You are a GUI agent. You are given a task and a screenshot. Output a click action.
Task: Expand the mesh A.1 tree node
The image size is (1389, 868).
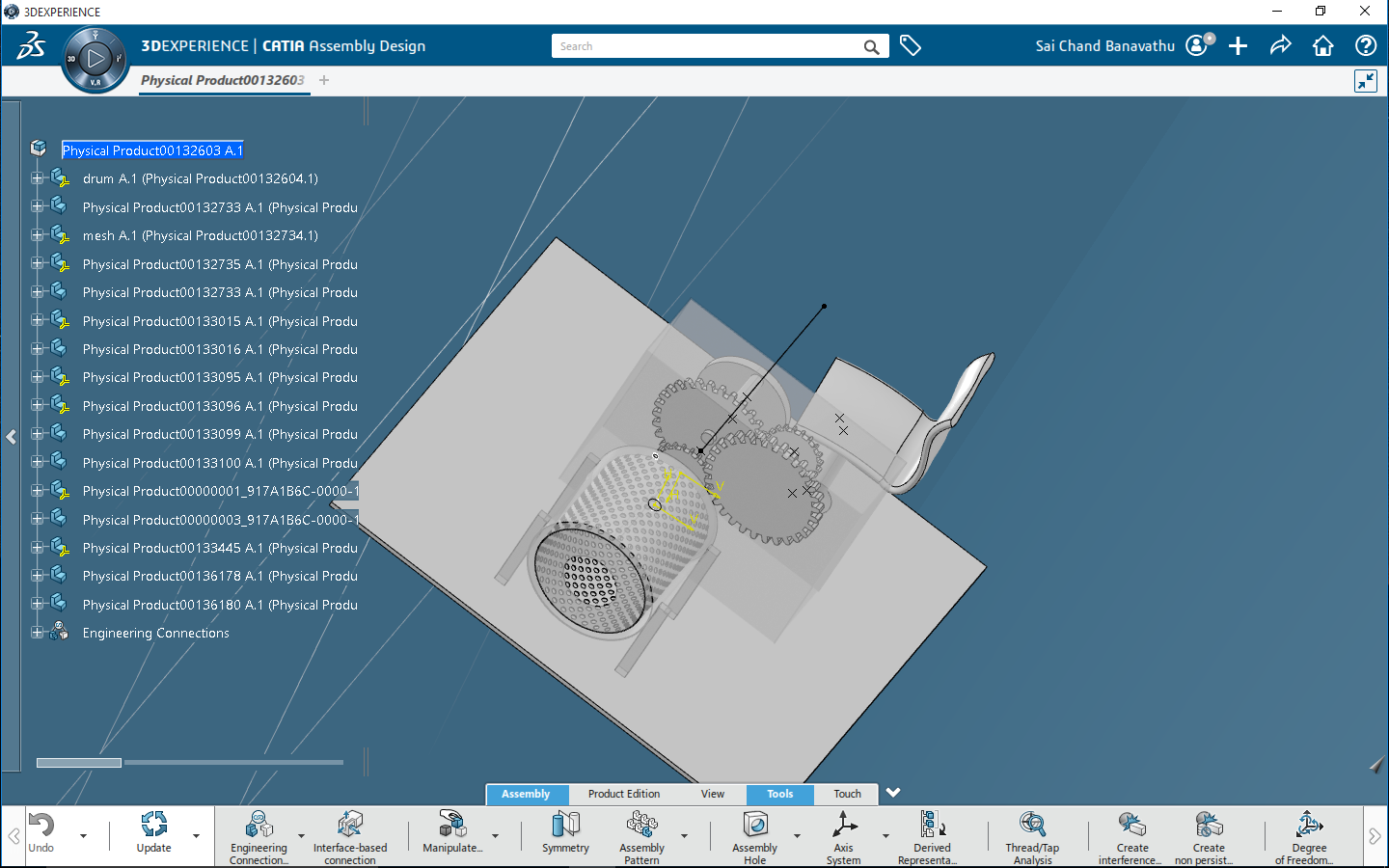(37, 235)
